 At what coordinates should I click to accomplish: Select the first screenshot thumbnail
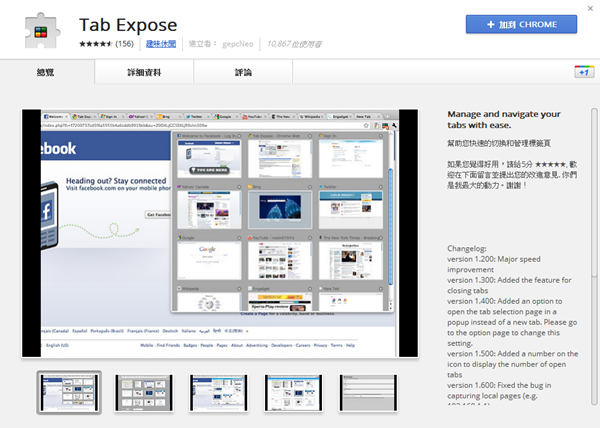pos(69,392)
